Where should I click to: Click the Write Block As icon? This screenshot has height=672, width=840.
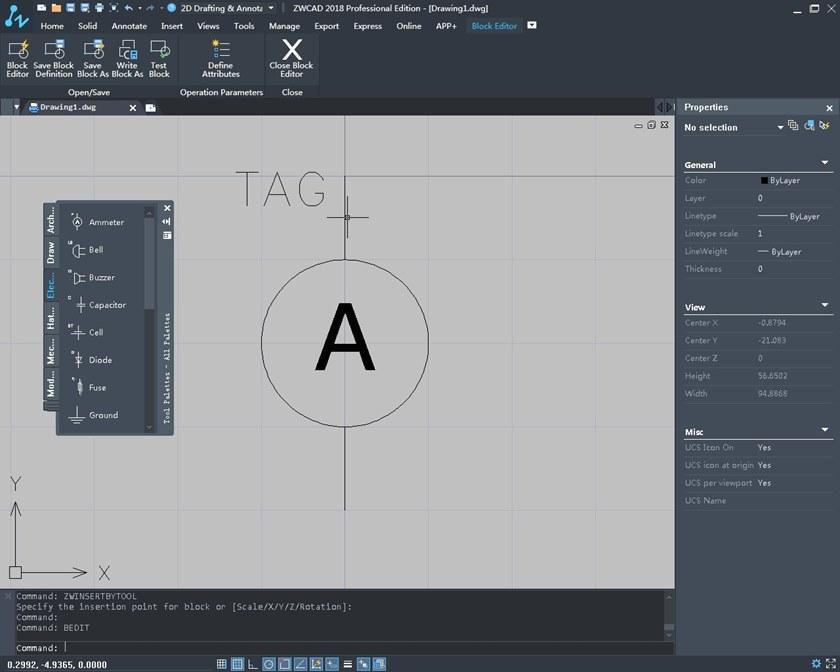click(x=126, y=58)
